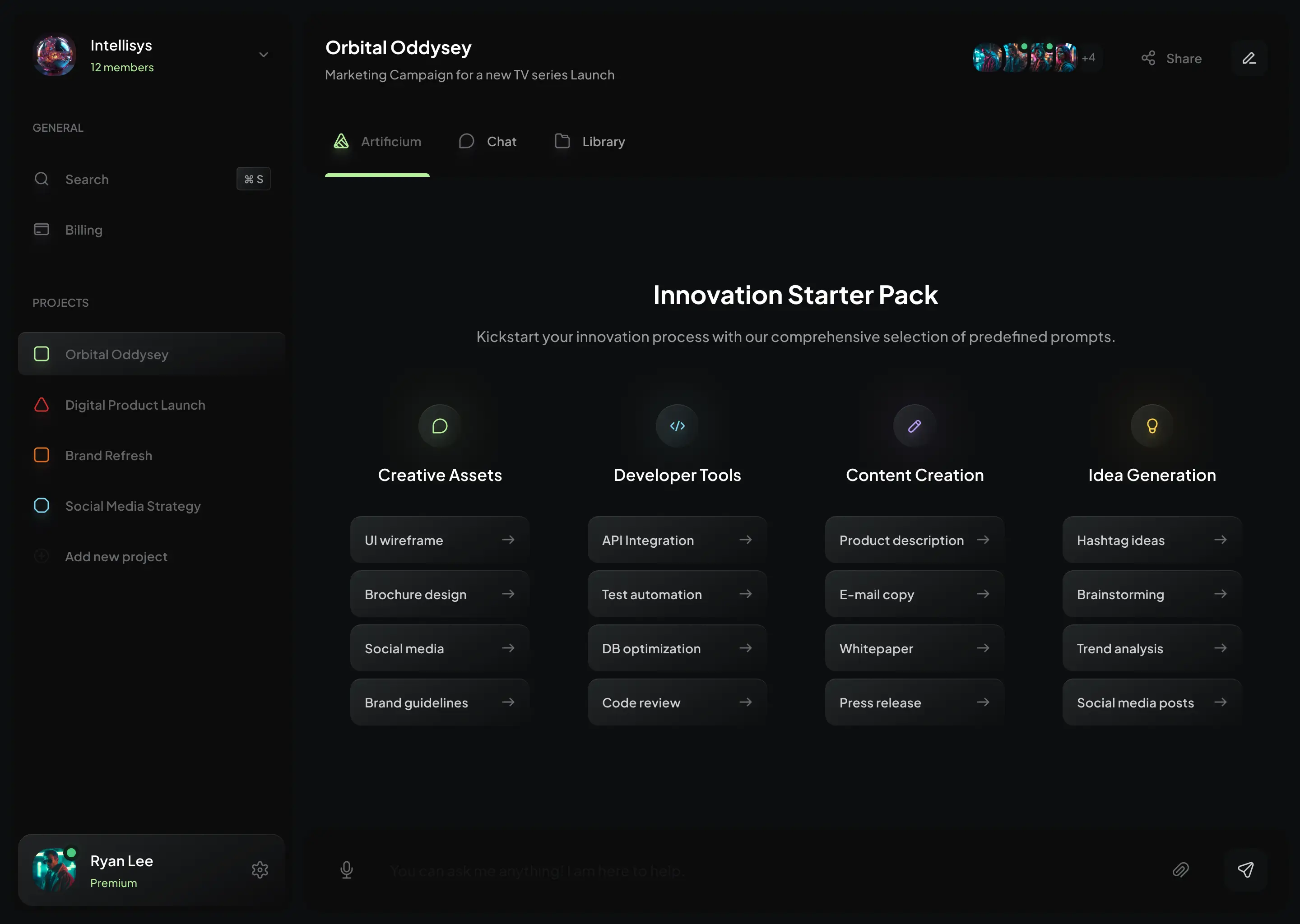Select the Brand Refresh project
Viewport: 1300px width, 924px height.
pyautogui.click(x=108, y=456)
